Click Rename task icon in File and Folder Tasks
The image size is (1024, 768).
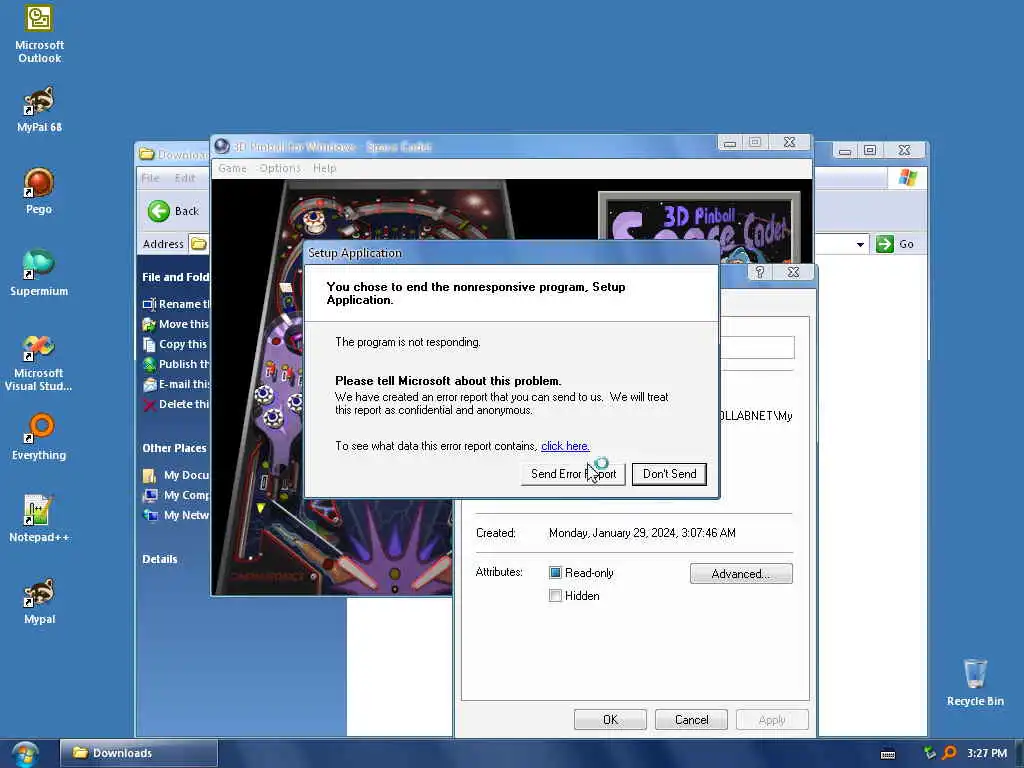click(x=149, y=304)
